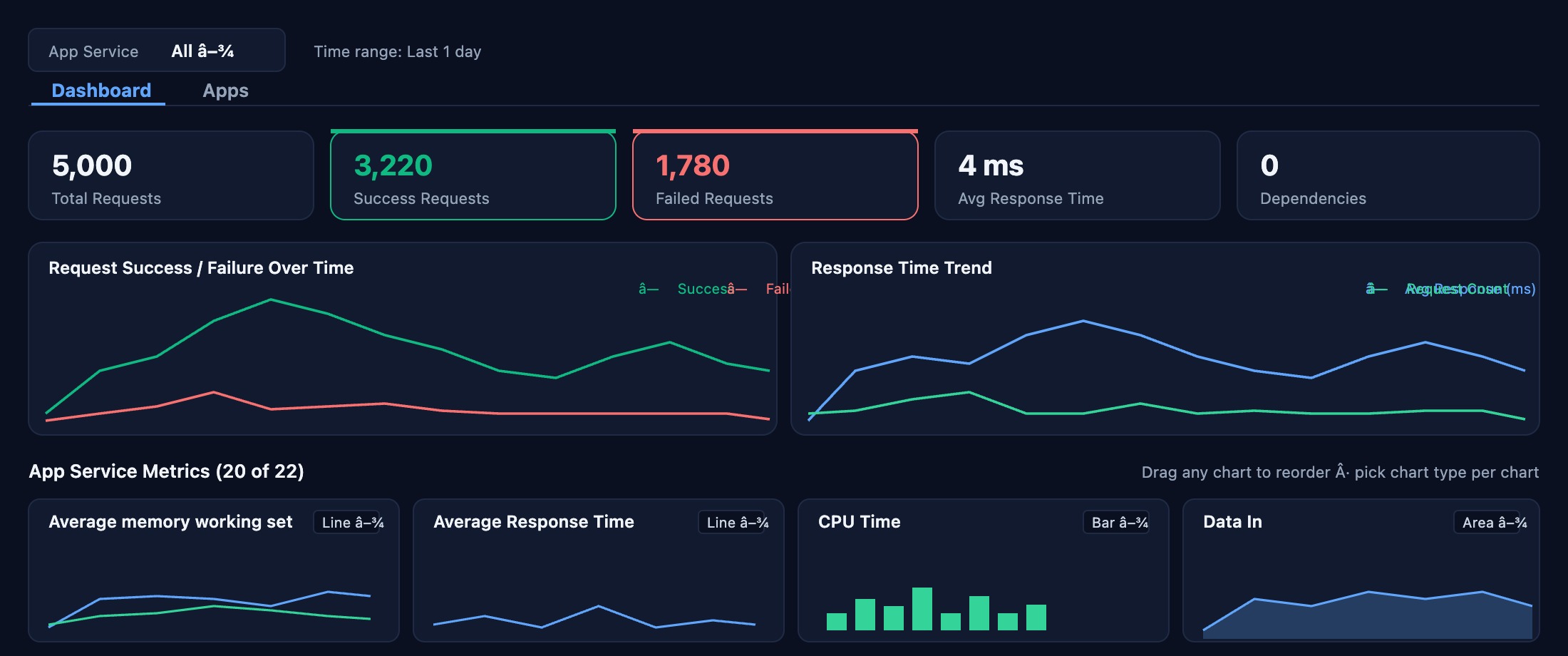Click the Average memory working set chart title
Viewport: 1568px width, 656px height.
point(170,522)
